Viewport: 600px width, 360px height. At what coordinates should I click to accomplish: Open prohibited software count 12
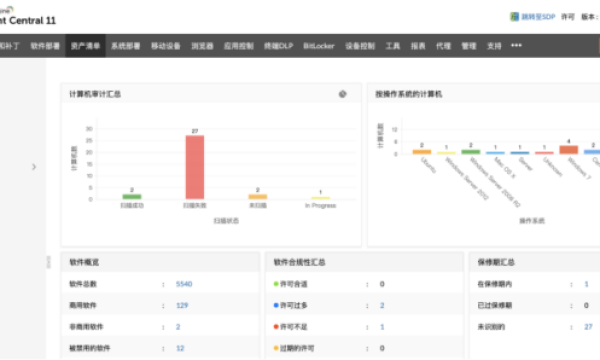(180, 348)
